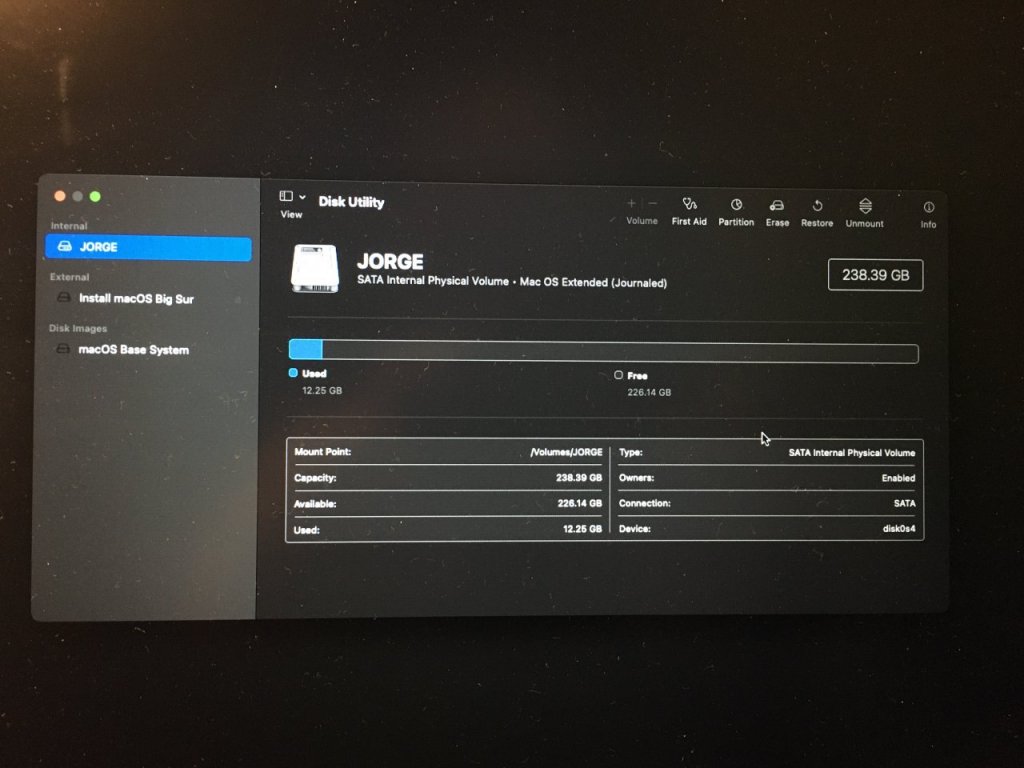Click the Restore toolbar icon
1024x768 pixels.
[817, 205]
